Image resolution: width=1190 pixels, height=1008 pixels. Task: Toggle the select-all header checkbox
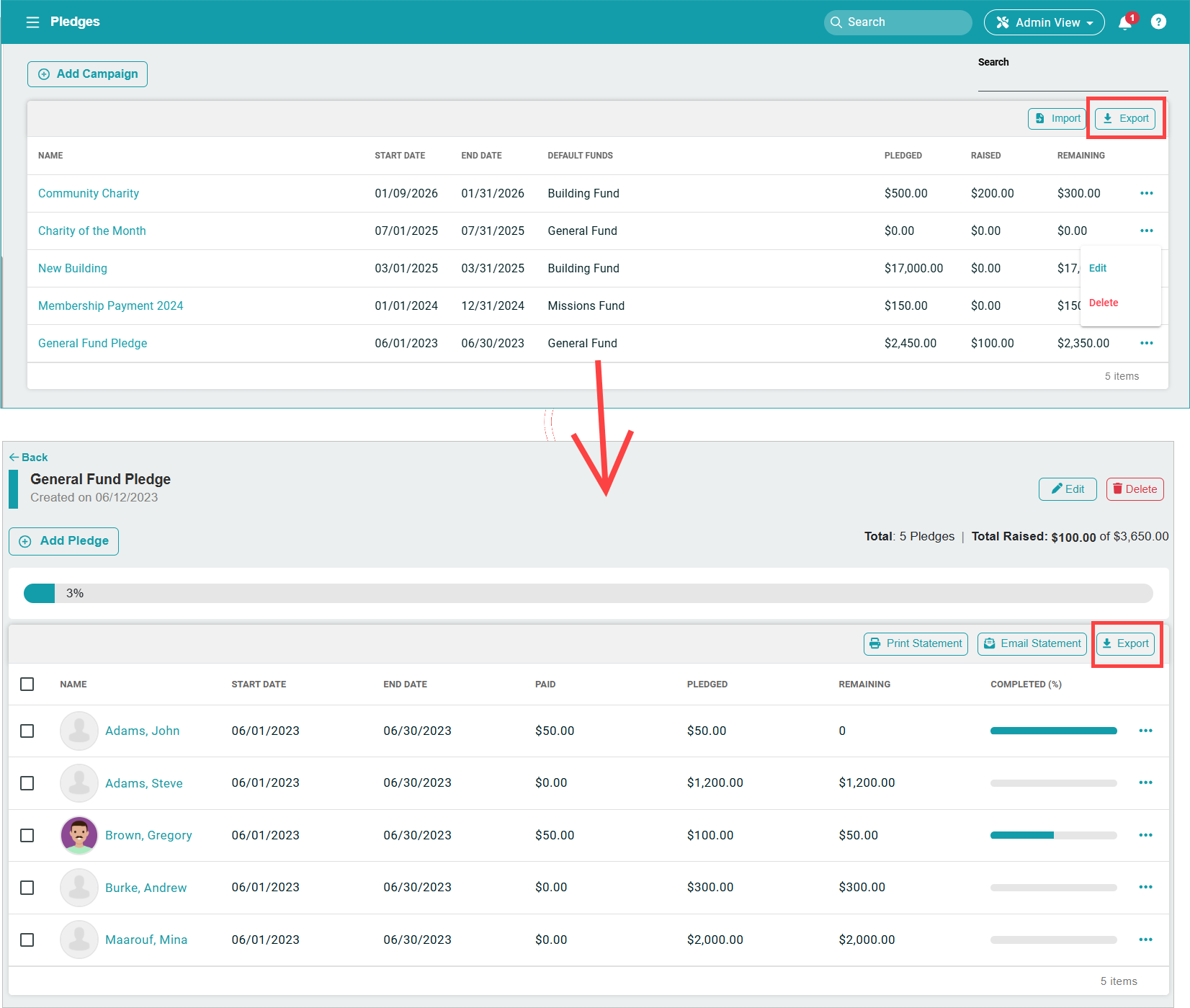pyautogui.click(x=27, y=684)
